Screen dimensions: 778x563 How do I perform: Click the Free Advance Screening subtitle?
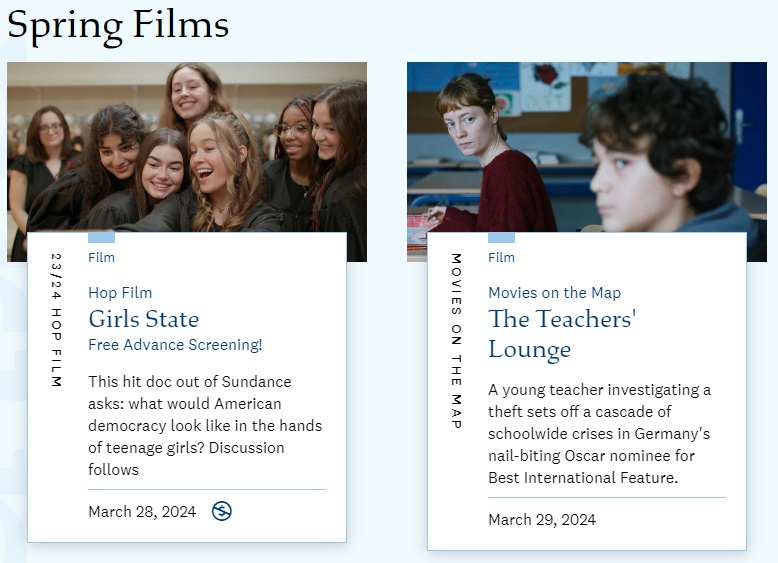(x=175, y=345)
